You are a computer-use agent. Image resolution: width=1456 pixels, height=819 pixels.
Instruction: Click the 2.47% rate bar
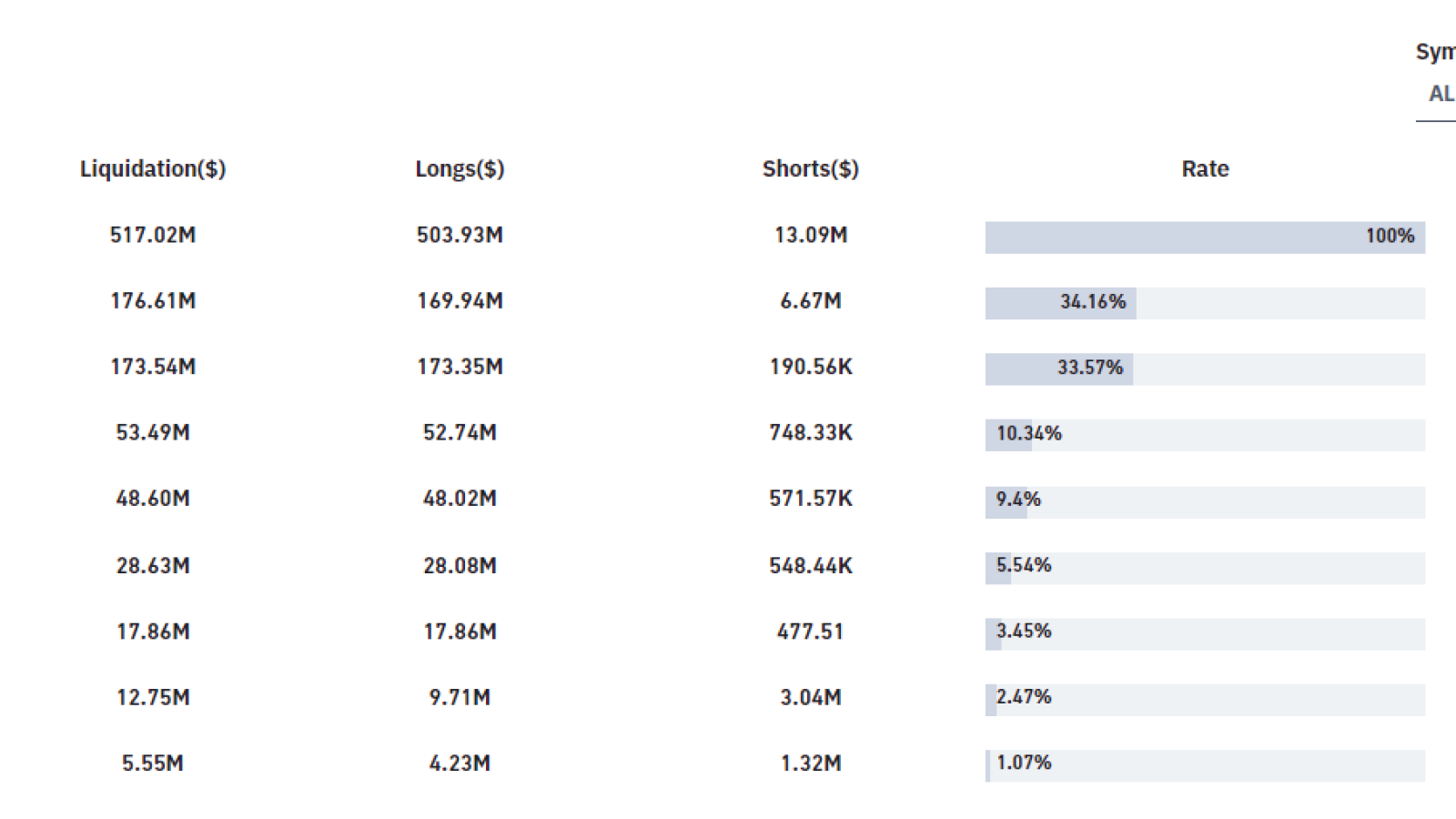1205,699
